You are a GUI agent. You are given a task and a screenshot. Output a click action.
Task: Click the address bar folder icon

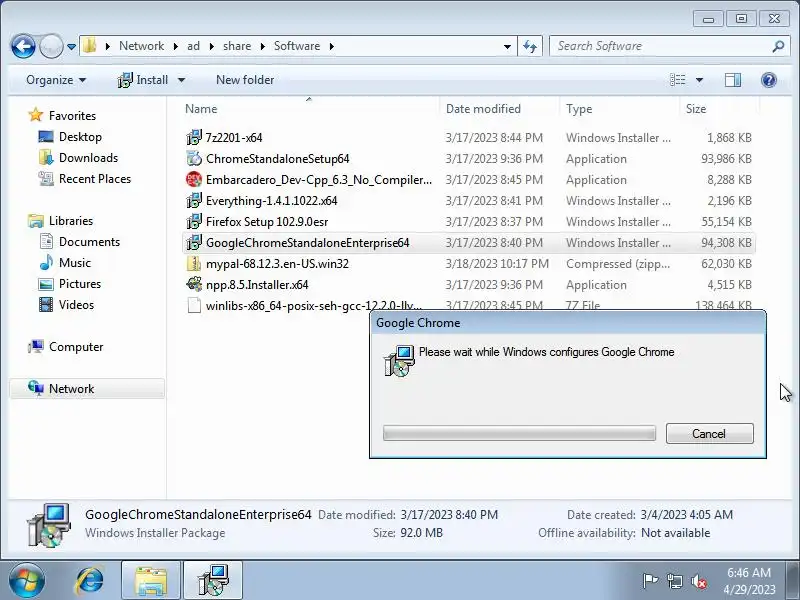pos(90,45)
